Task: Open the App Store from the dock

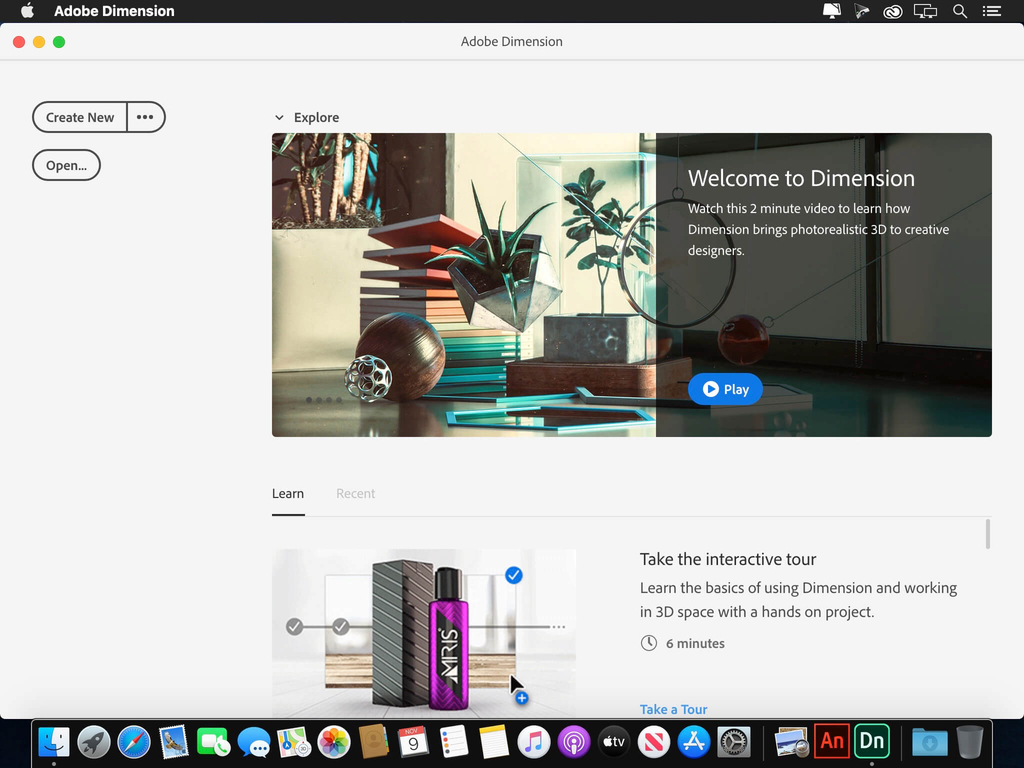Action: point(694,741)
